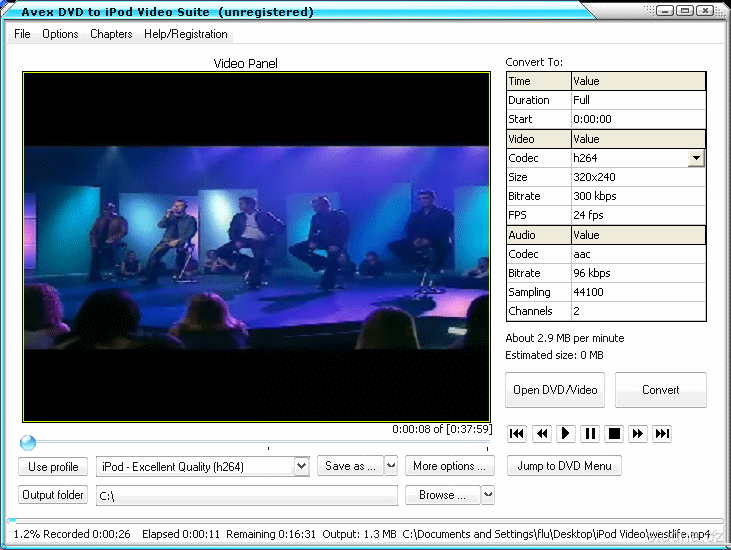Open the Help/Registration menu
This screenshot has width=731, height=550.
[186, 34]
